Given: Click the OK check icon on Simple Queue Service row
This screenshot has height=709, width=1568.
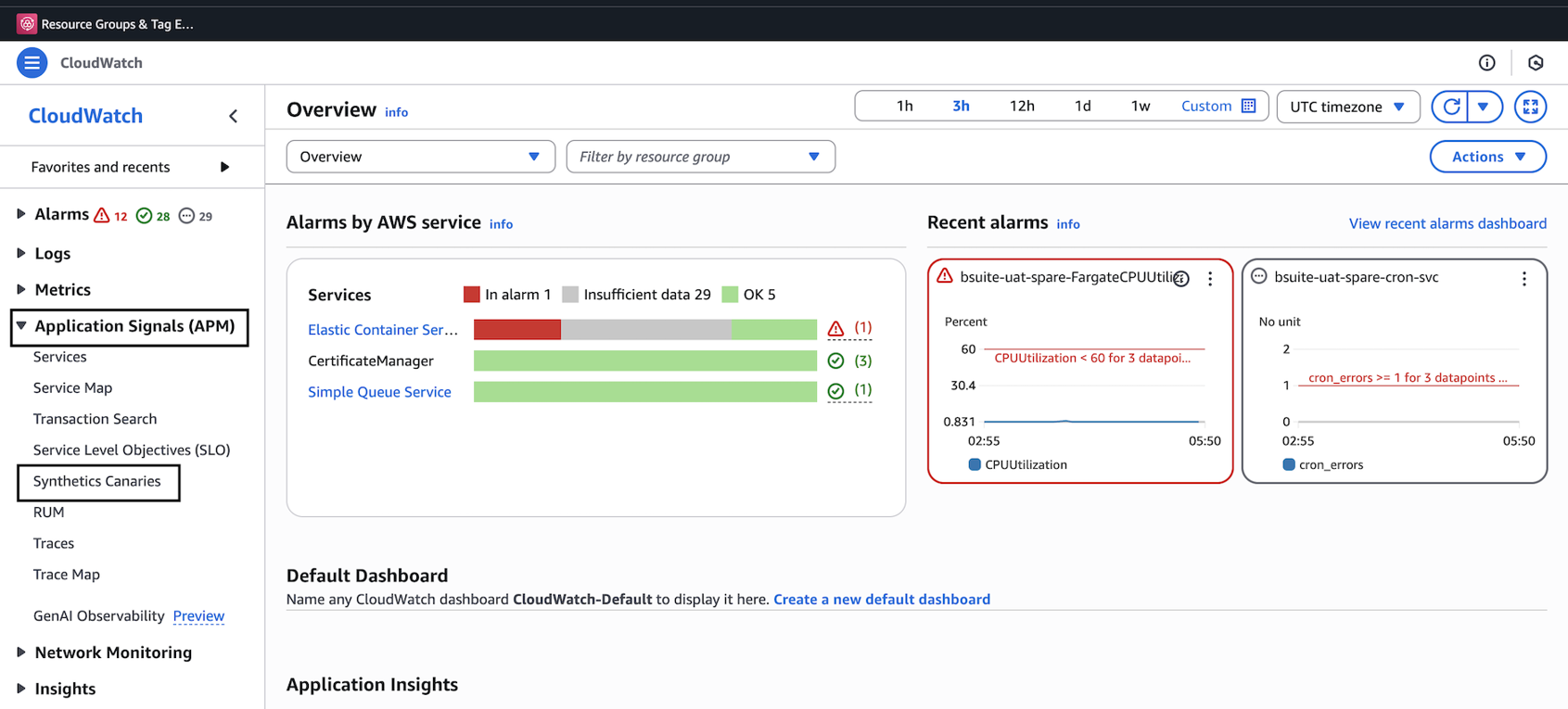Looking at the screenshot, I should (835, 391).
